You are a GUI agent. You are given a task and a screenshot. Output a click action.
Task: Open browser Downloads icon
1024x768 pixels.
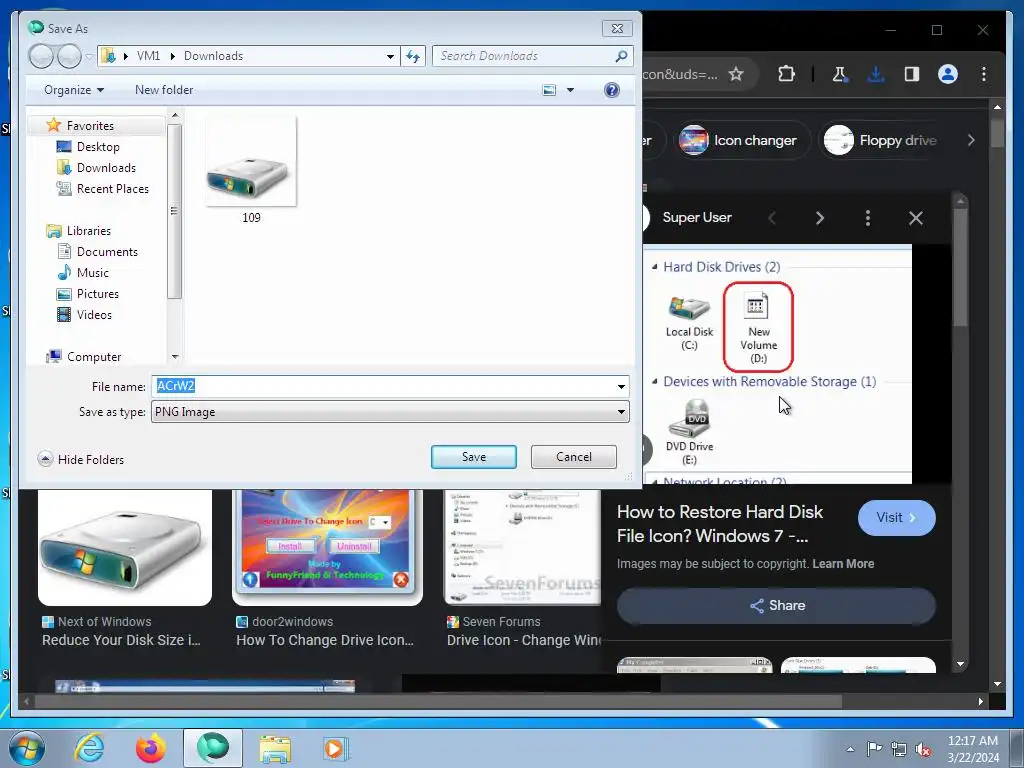click(876, 74)
